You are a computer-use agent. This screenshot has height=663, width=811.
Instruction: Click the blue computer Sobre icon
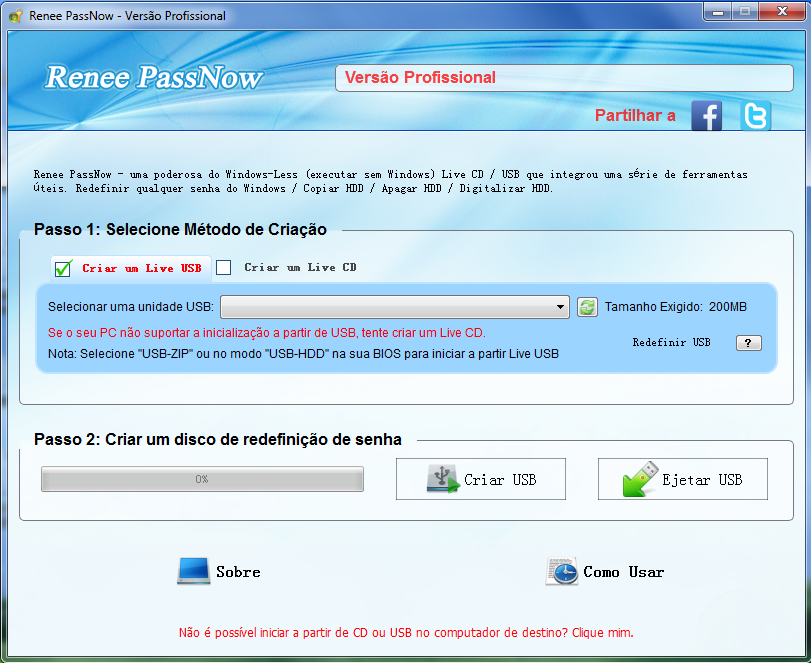point(193,571)
